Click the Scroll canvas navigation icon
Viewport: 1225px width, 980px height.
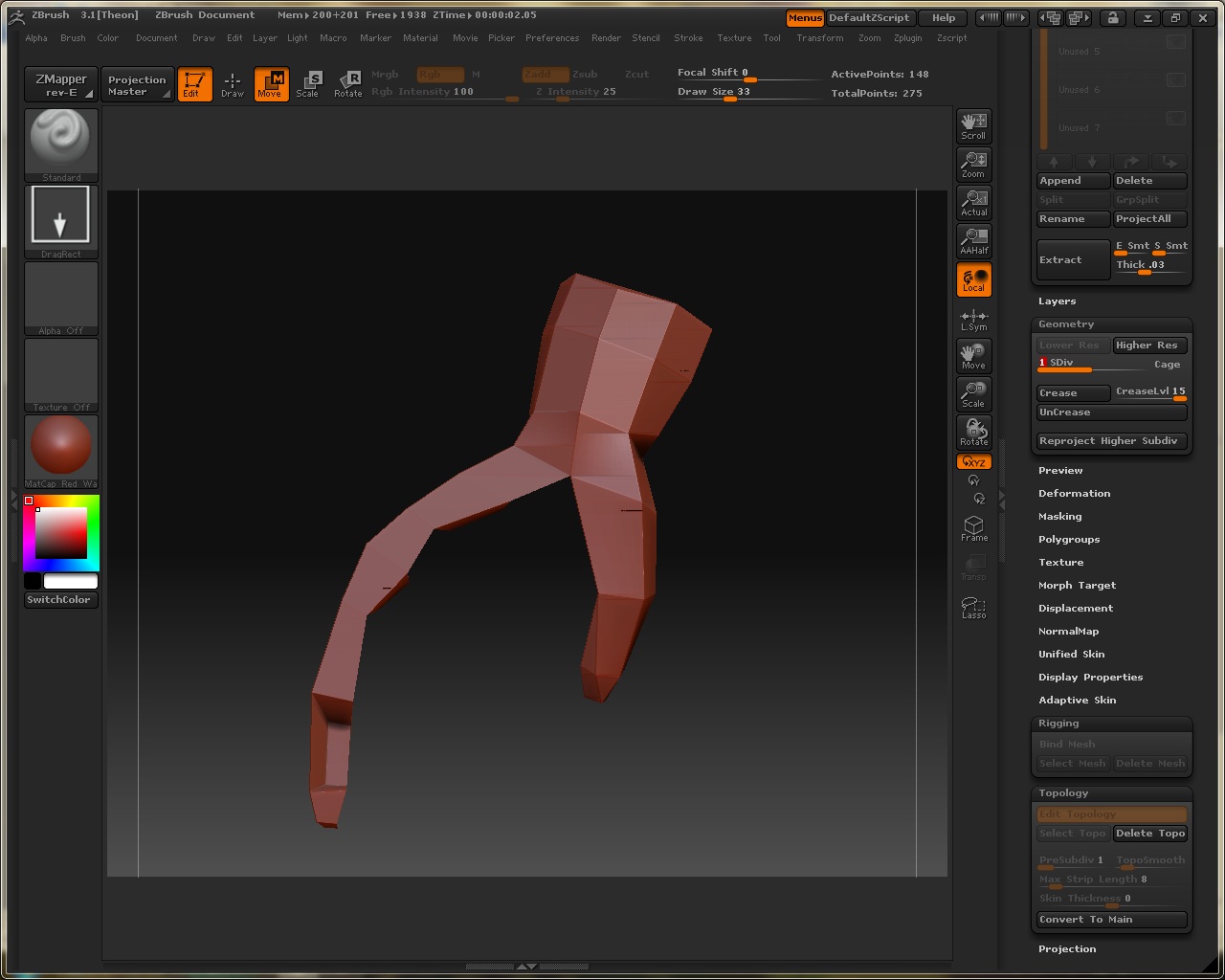tap(973, 125)
